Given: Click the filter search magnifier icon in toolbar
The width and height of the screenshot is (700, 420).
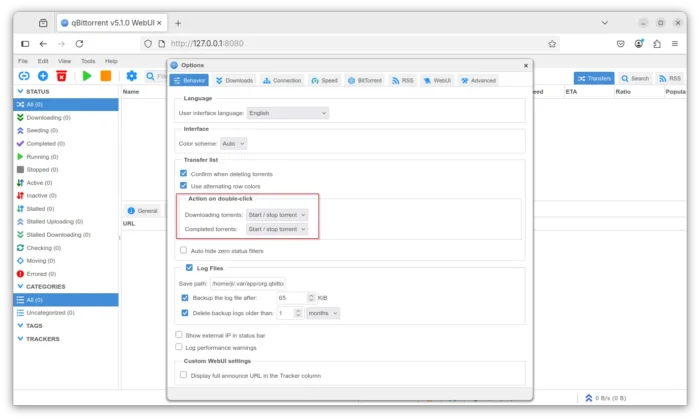Looking at the screenshot, I should point(150,76).
